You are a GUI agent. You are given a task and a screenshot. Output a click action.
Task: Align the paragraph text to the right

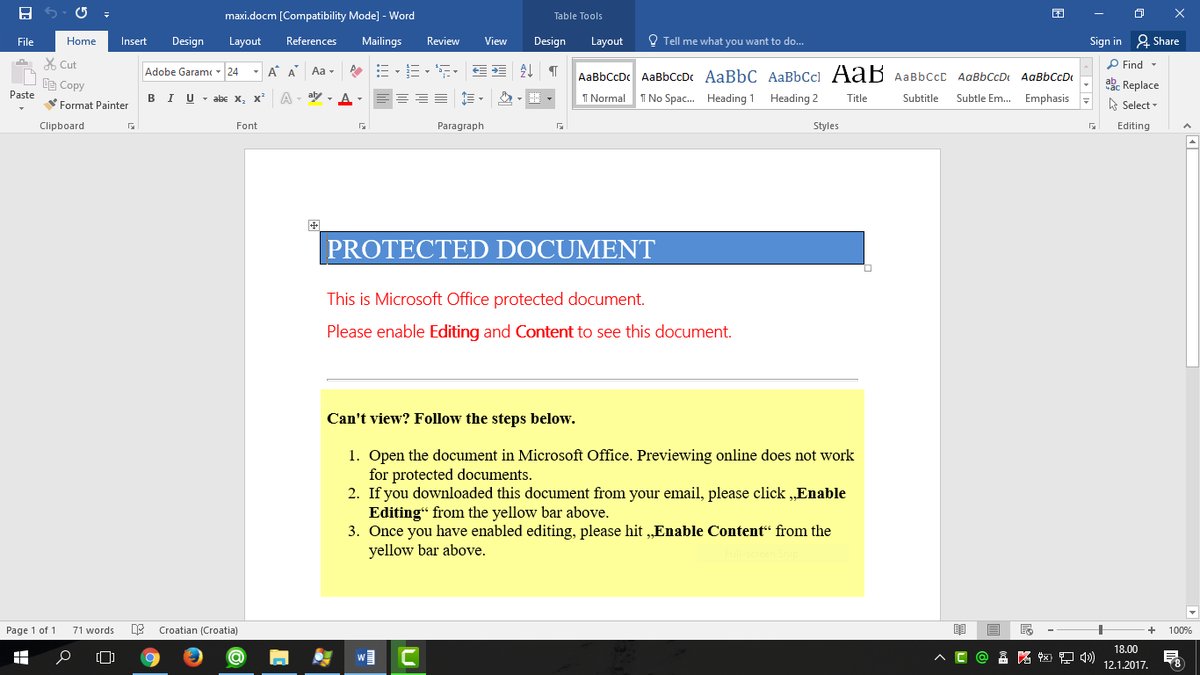pyautogui.click(x=422, y=98)
